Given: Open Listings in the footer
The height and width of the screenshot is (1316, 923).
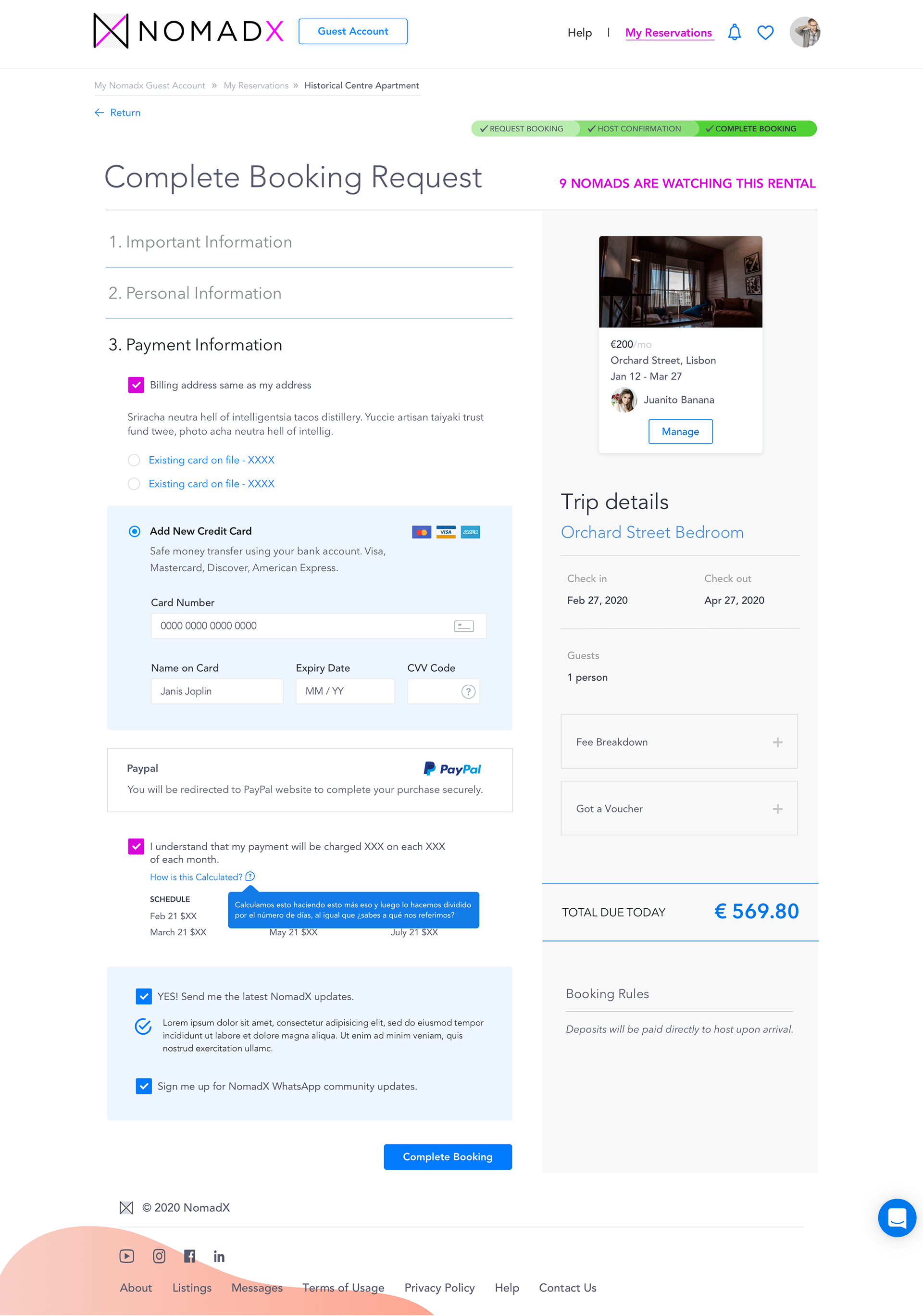Looking at the screenshot, I should 192,1288.
